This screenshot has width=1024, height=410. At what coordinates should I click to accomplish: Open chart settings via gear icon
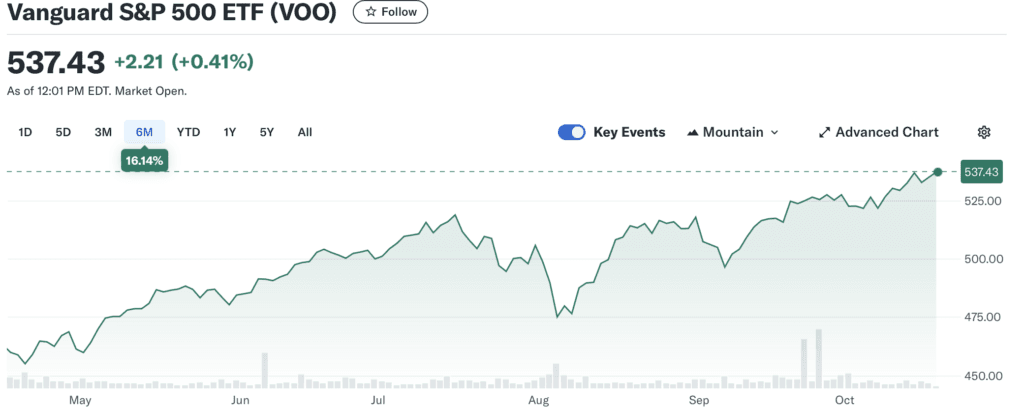point(984,132)
